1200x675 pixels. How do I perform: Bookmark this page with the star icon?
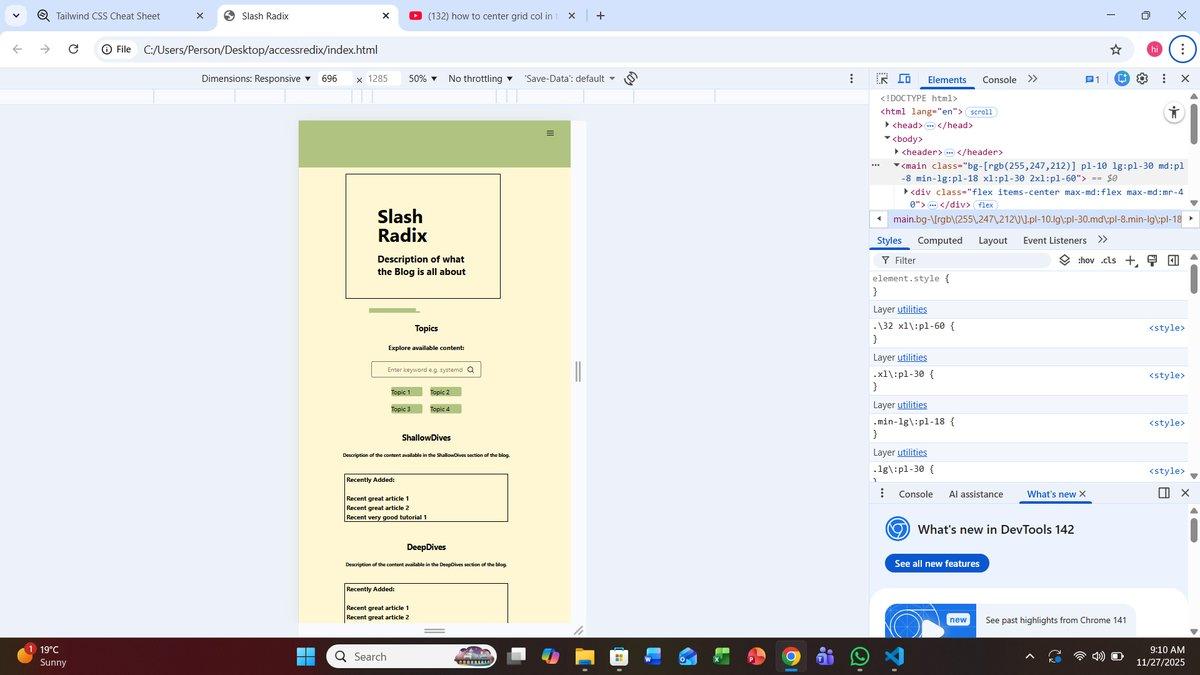[x=1116, y=49]
